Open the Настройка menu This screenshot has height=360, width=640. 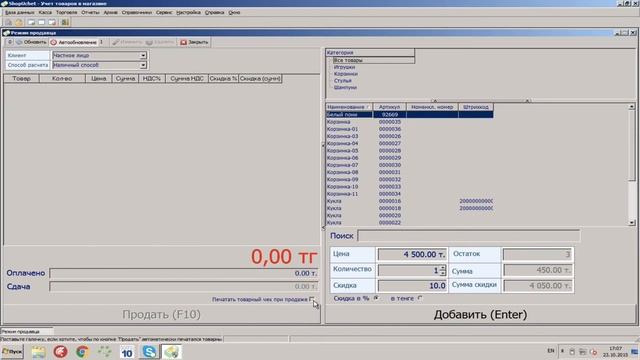click(188, 13)
